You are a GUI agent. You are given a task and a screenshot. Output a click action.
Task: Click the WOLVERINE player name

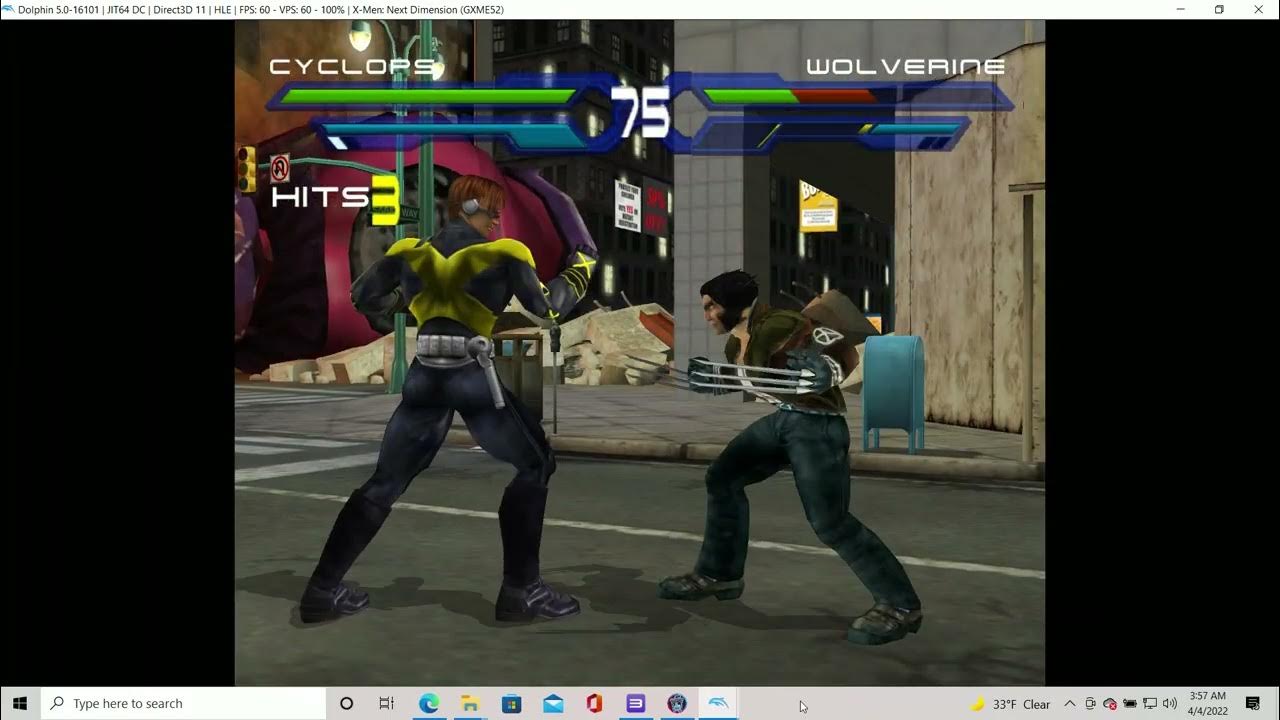coord(906,67)
